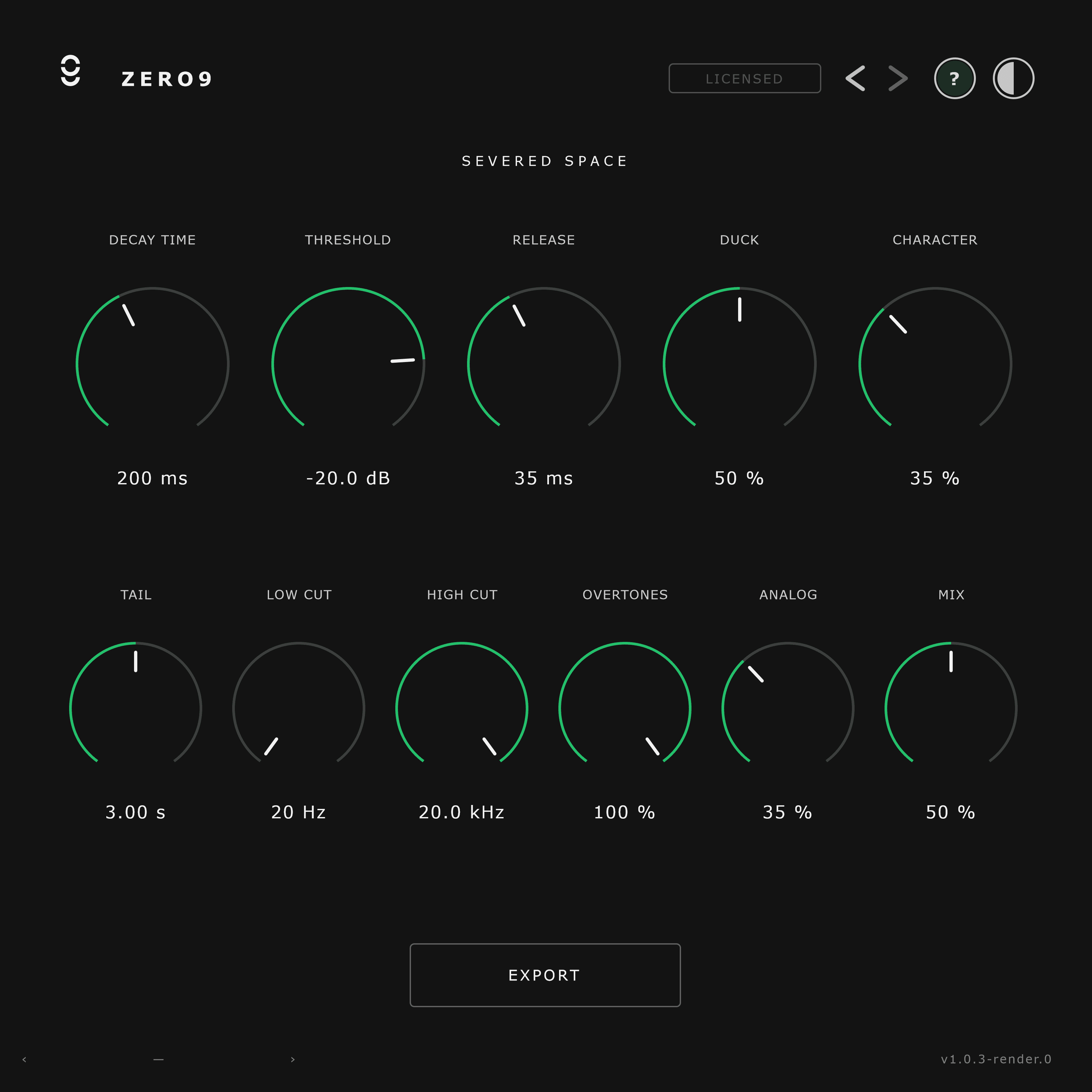Click the 35 ms release value
Viewport: 1092px width, 1092px height.
544,478
